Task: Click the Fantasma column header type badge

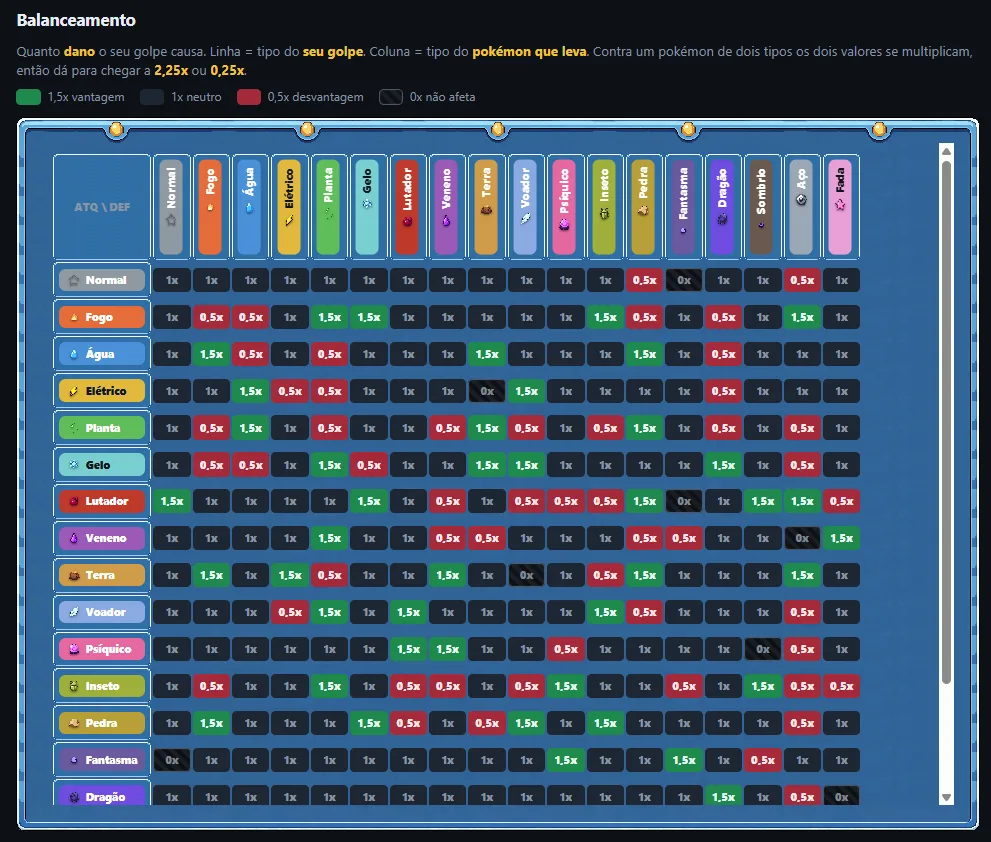Action: tap(683, 207)
